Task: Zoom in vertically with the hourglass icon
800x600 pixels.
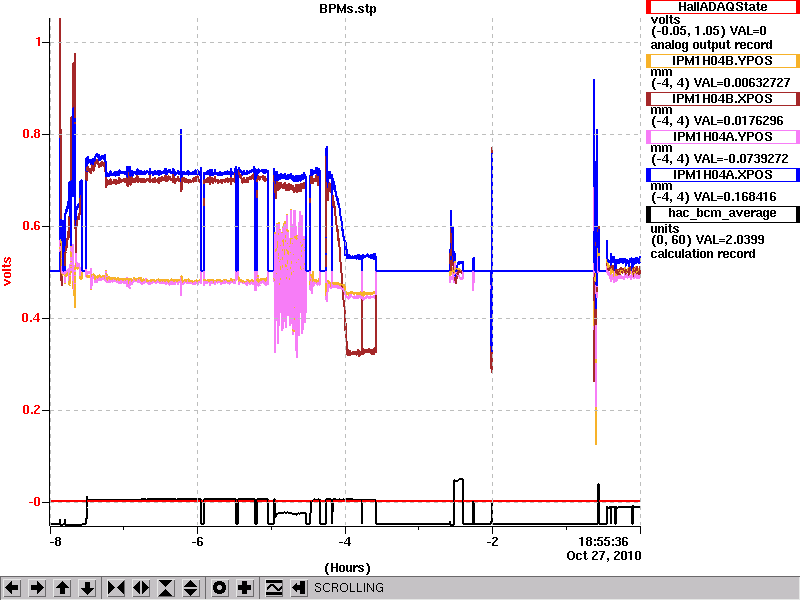Action: [166, 588]
